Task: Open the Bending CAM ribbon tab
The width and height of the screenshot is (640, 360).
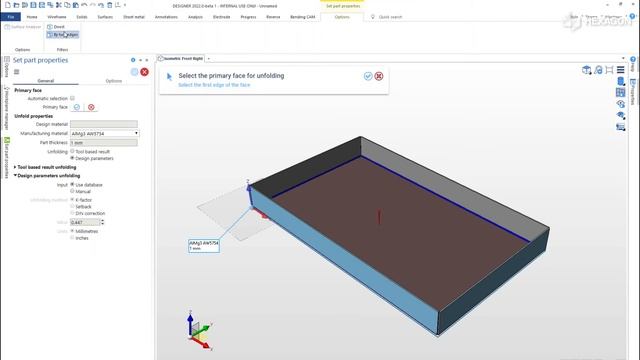Action: (302, 17)
